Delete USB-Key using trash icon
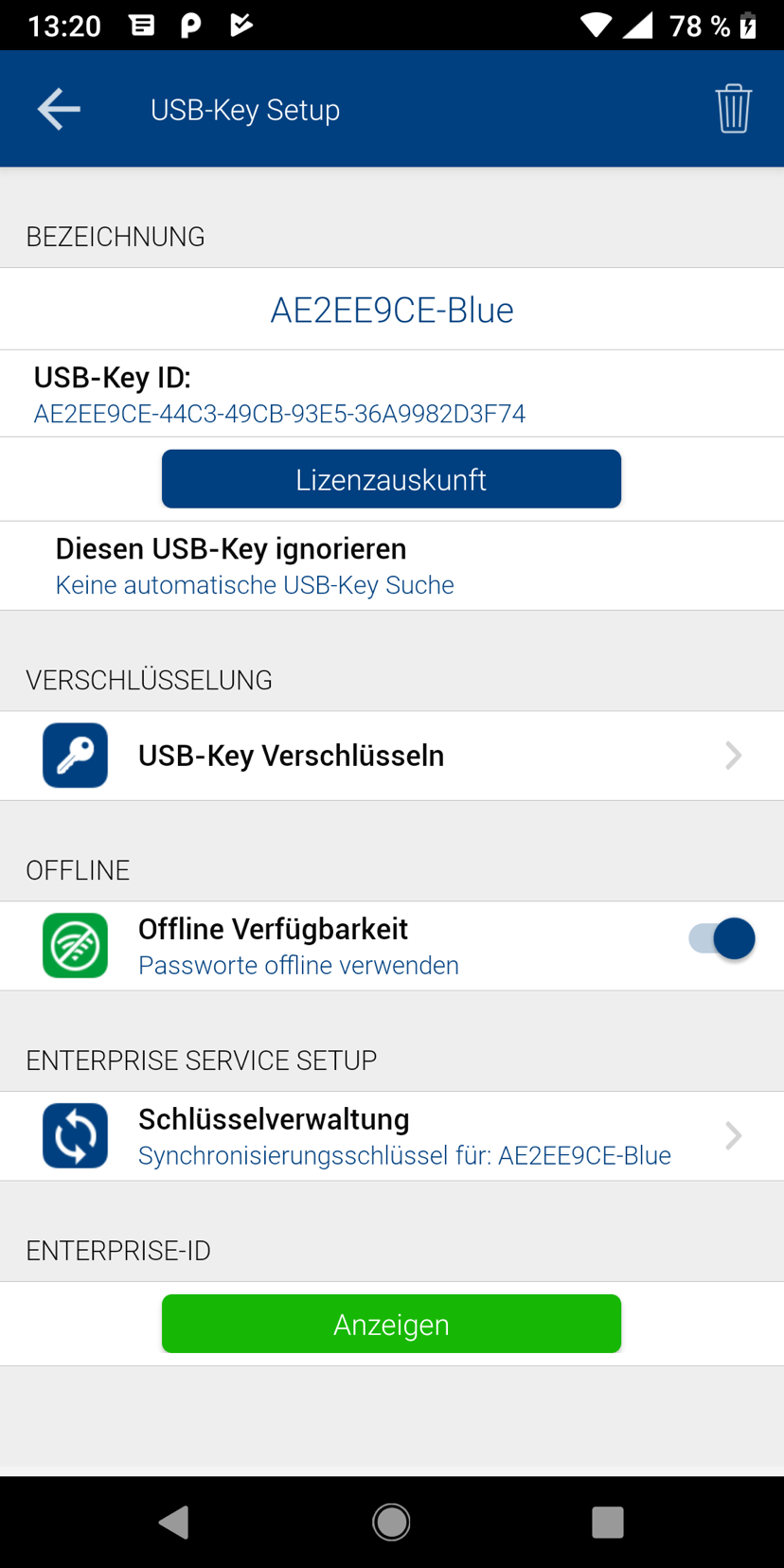The image size is (784, 1568). 733,109
